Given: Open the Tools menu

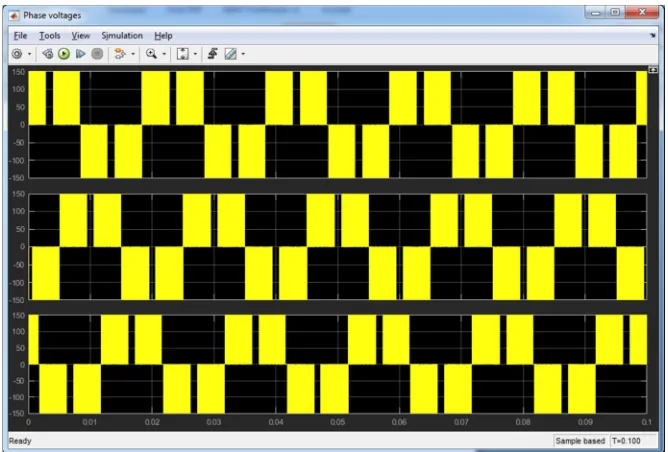Looking at the screenshot, I should pyautogui.click(x=50, y=36).
